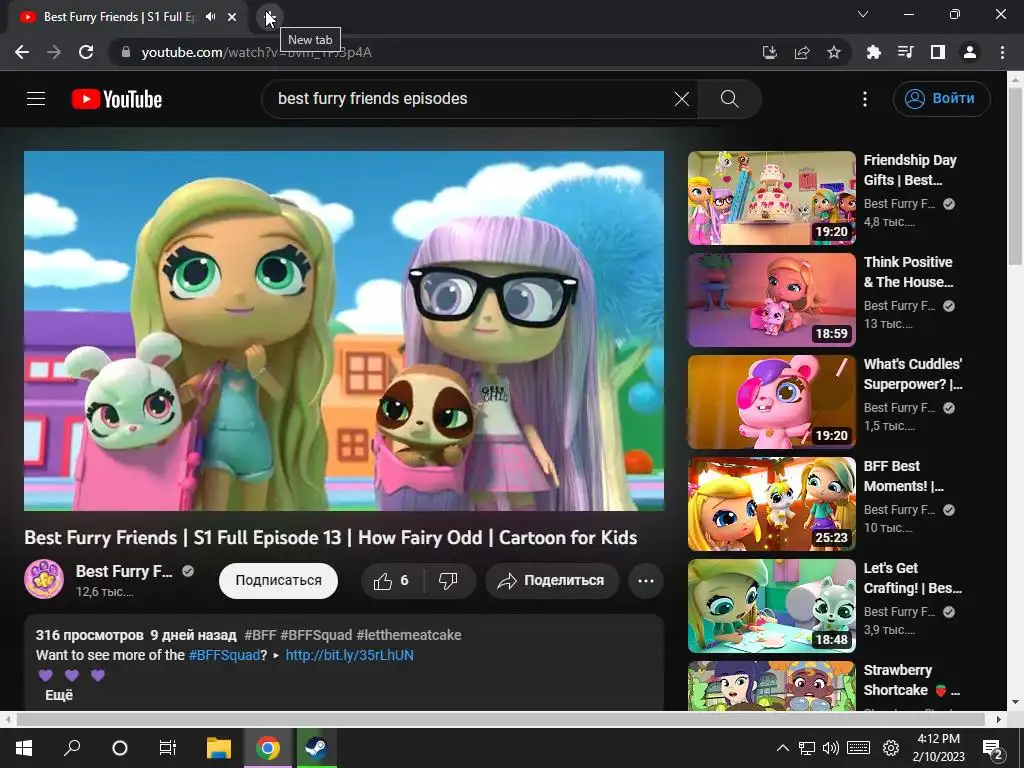Go to YouTube home via logo
This screenshot has height=768, width=1024.
tap(117, 99)
